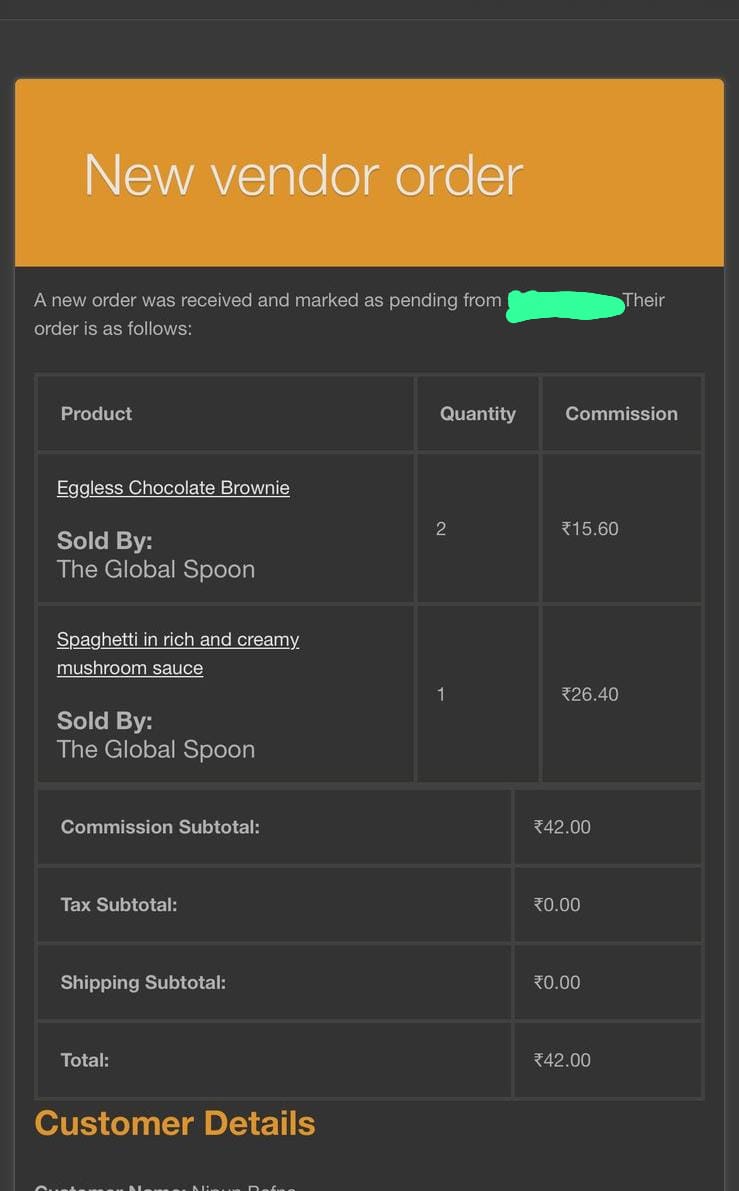
Task: Click the Tax Subtotal label
Action: coord(119,905)
